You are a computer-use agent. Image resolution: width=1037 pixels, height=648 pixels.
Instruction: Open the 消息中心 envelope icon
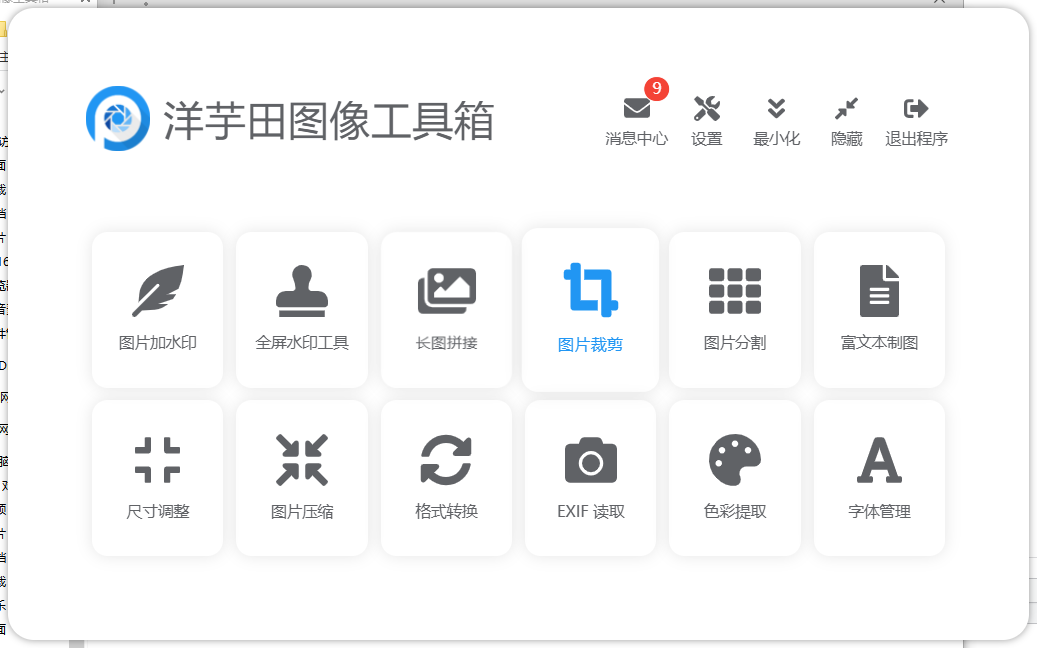[636, 108]
